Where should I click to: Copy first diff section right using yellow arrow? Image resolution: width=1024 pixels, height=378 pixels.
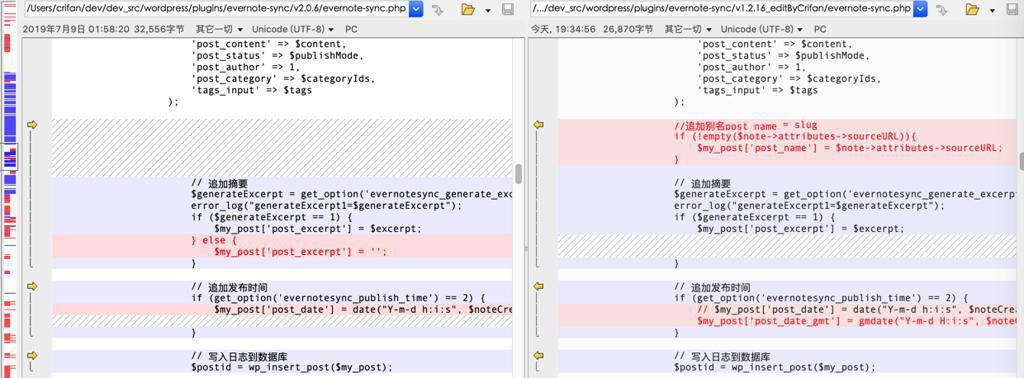pyautogui.click(x=32, y=125)
